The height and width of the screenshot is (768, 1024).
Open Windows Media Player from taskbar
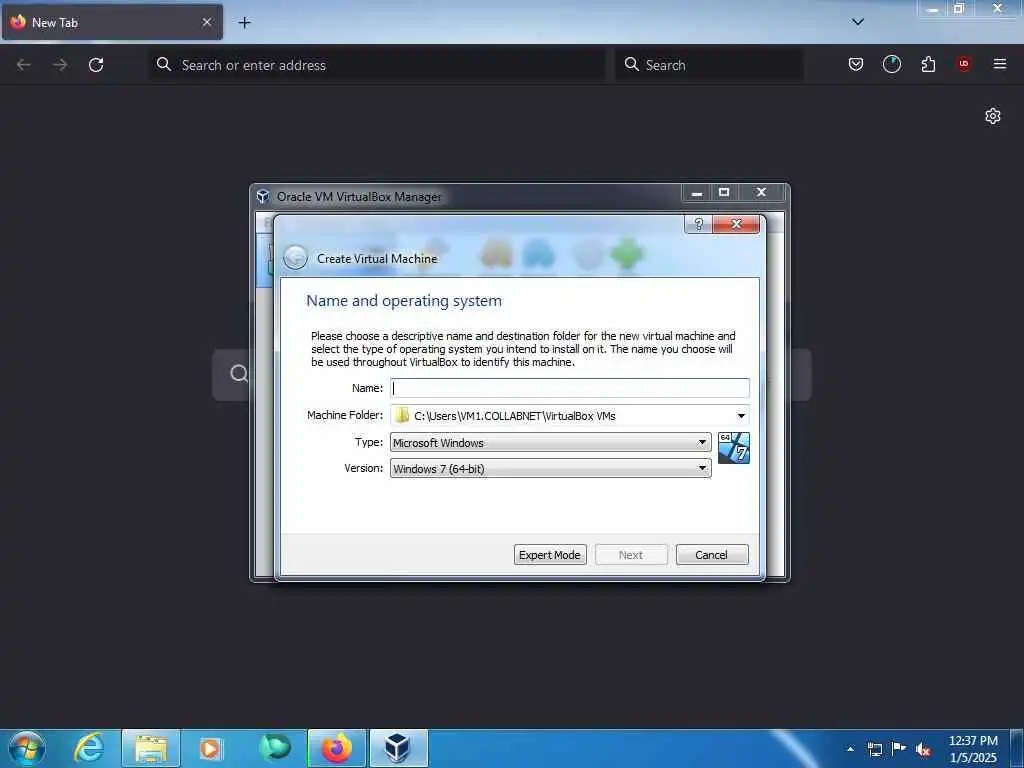[x=210, y=748]
